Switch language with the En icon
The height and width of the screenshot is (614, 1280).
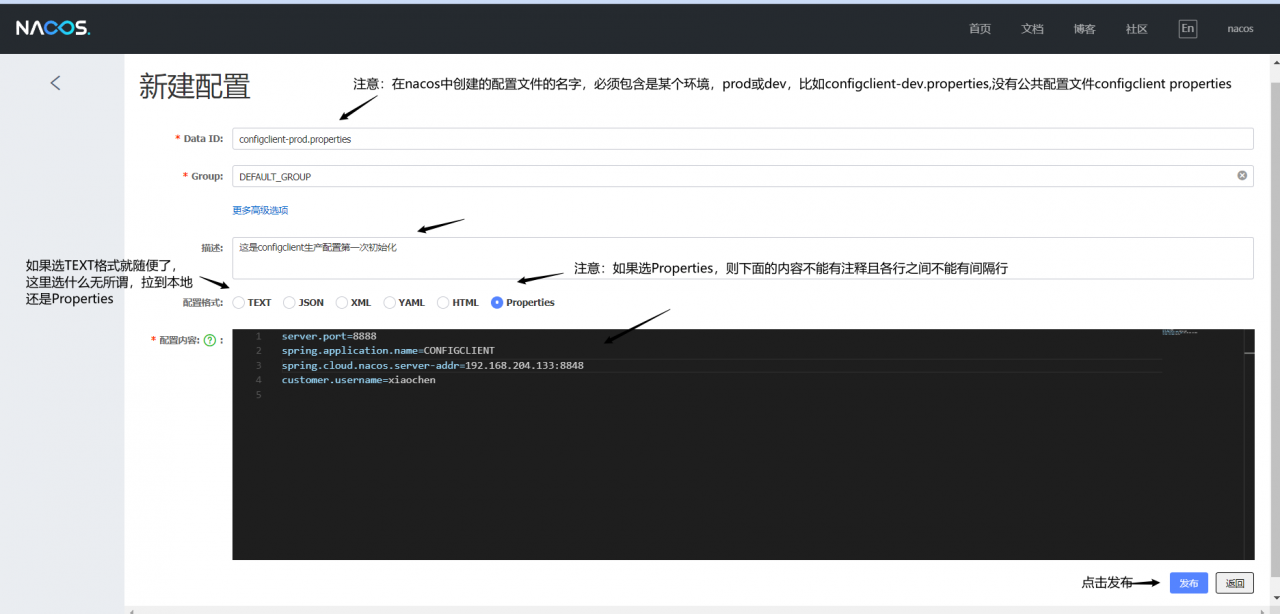(1187, 28)
